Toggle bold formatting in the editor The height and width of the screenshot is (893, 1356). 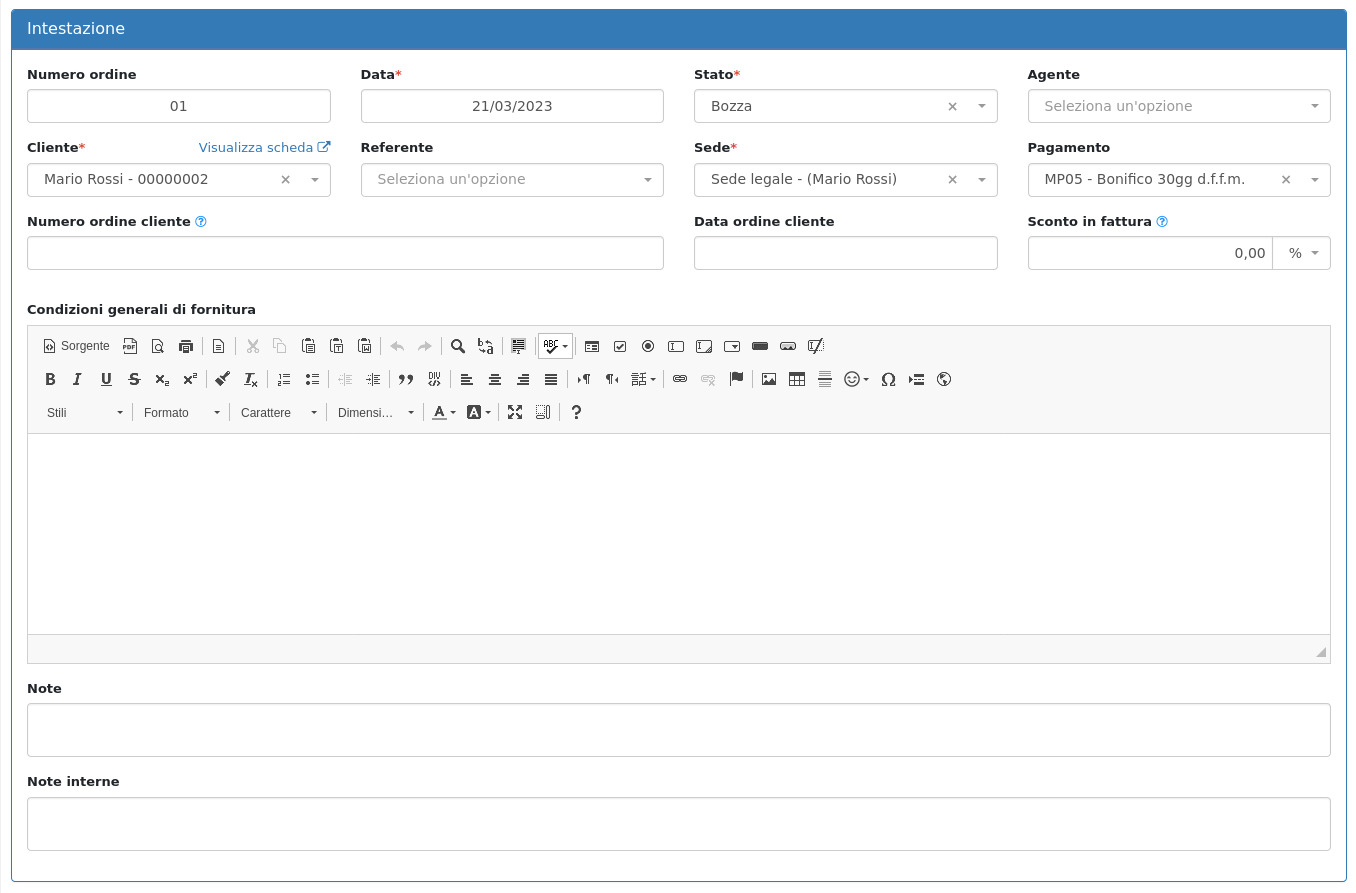click(x=50, y=379)
